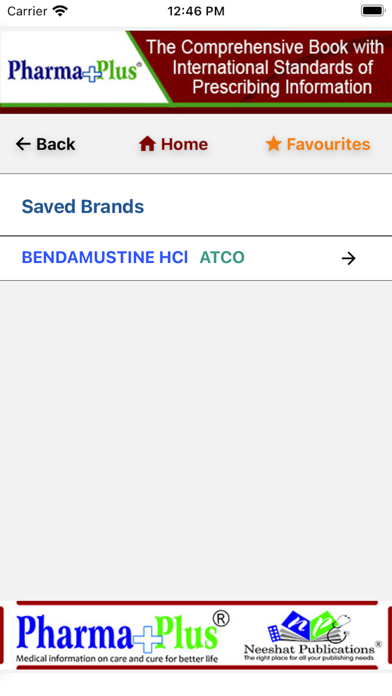Screen dimensions: 392x696
Task: Tap the Wi-Fi status icon
Action: (60, 11)
